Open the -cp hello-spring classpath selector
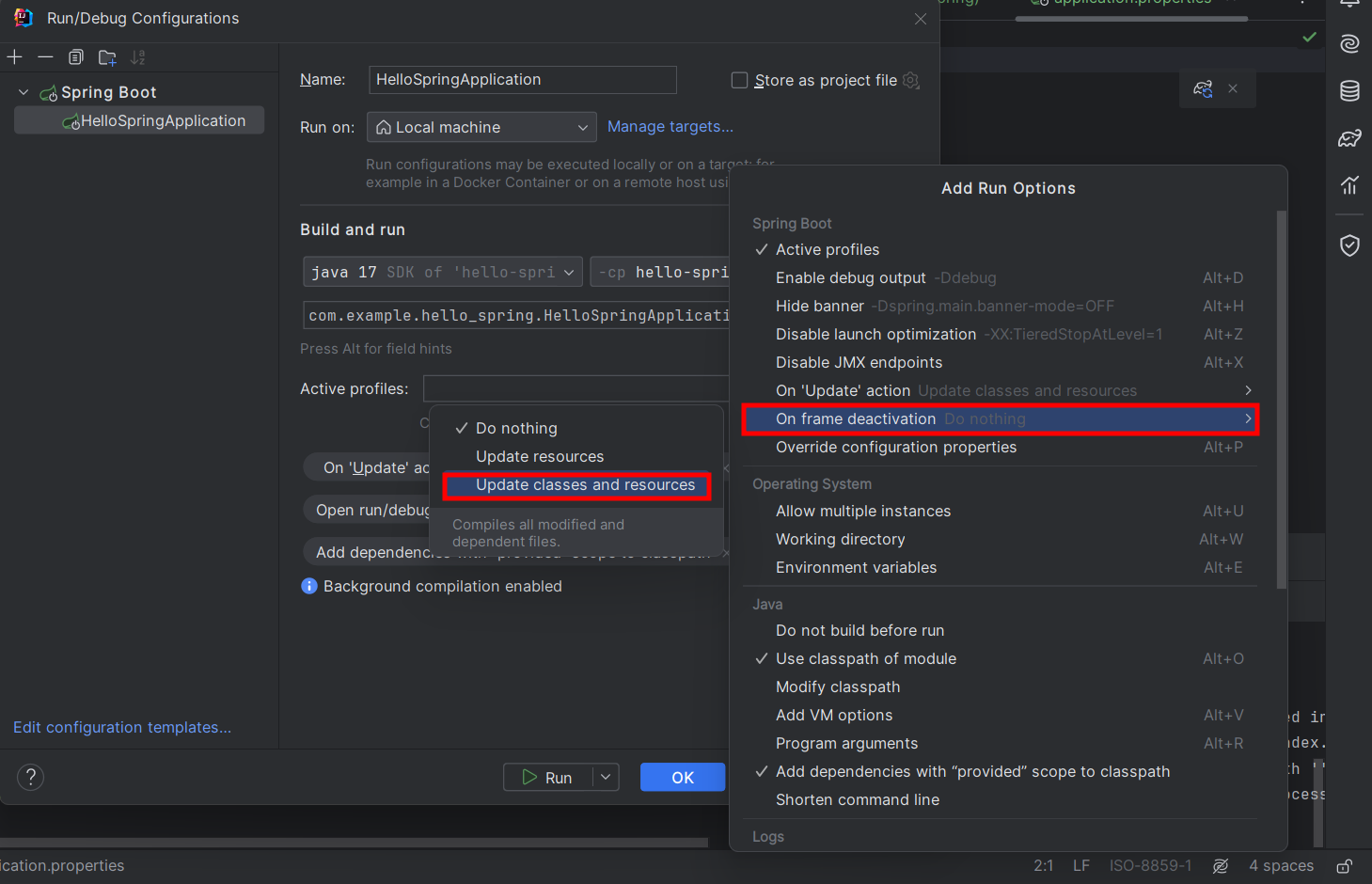 coord(660,272)
